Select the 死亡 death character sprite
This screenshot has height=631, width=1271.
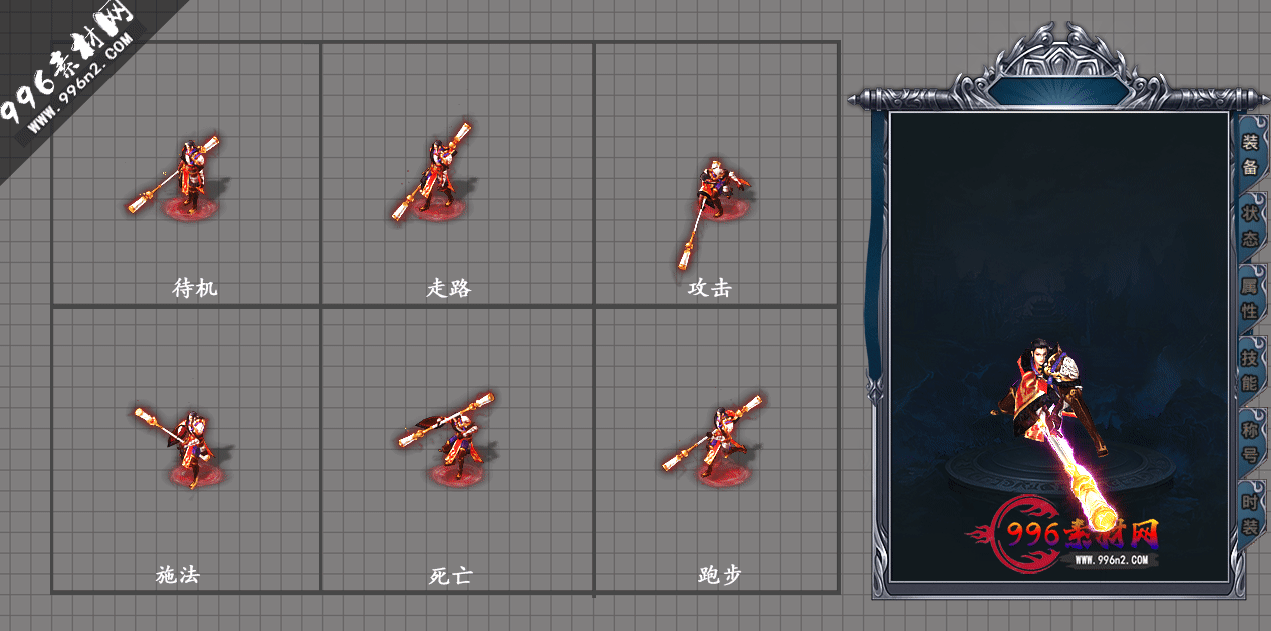(447, 438)
